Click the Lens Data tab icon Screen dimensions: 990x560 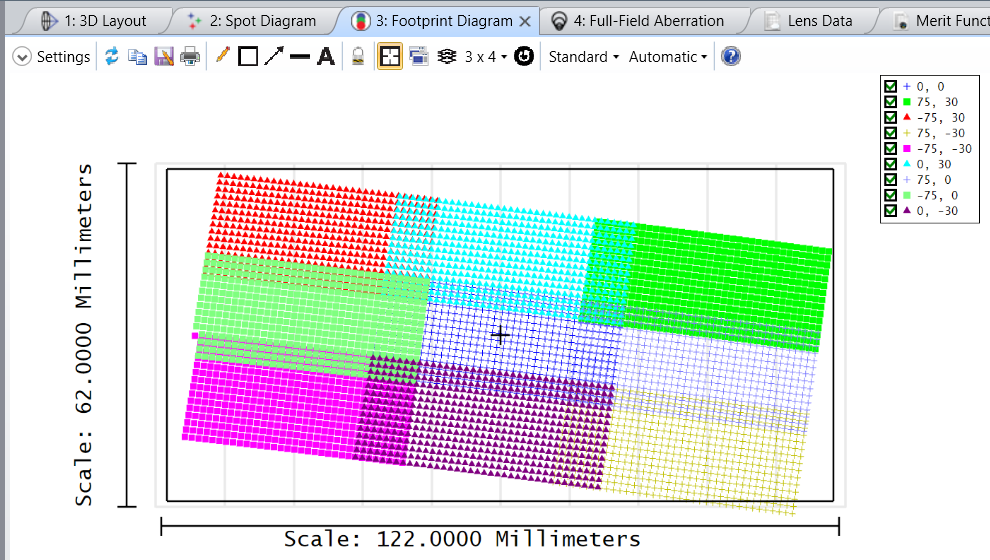click(771, 21)
